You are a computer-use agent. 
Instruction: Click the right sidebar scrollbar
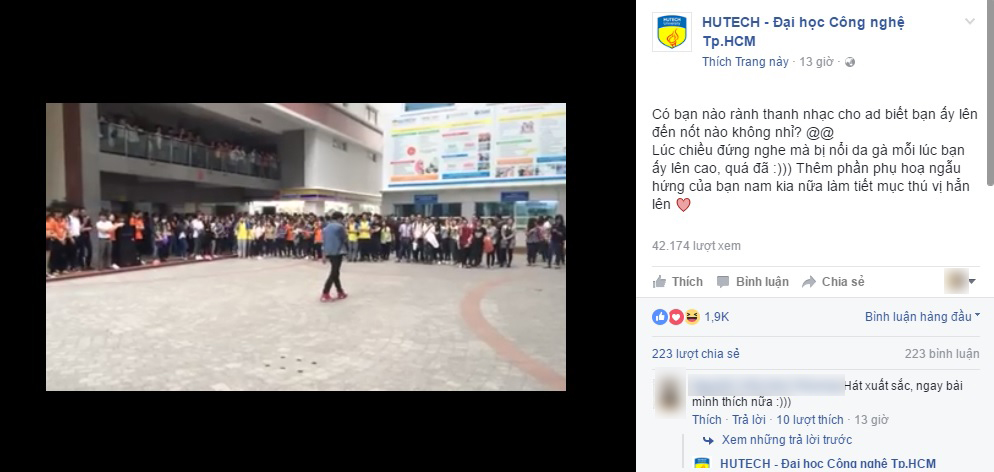tap(990, 95)
